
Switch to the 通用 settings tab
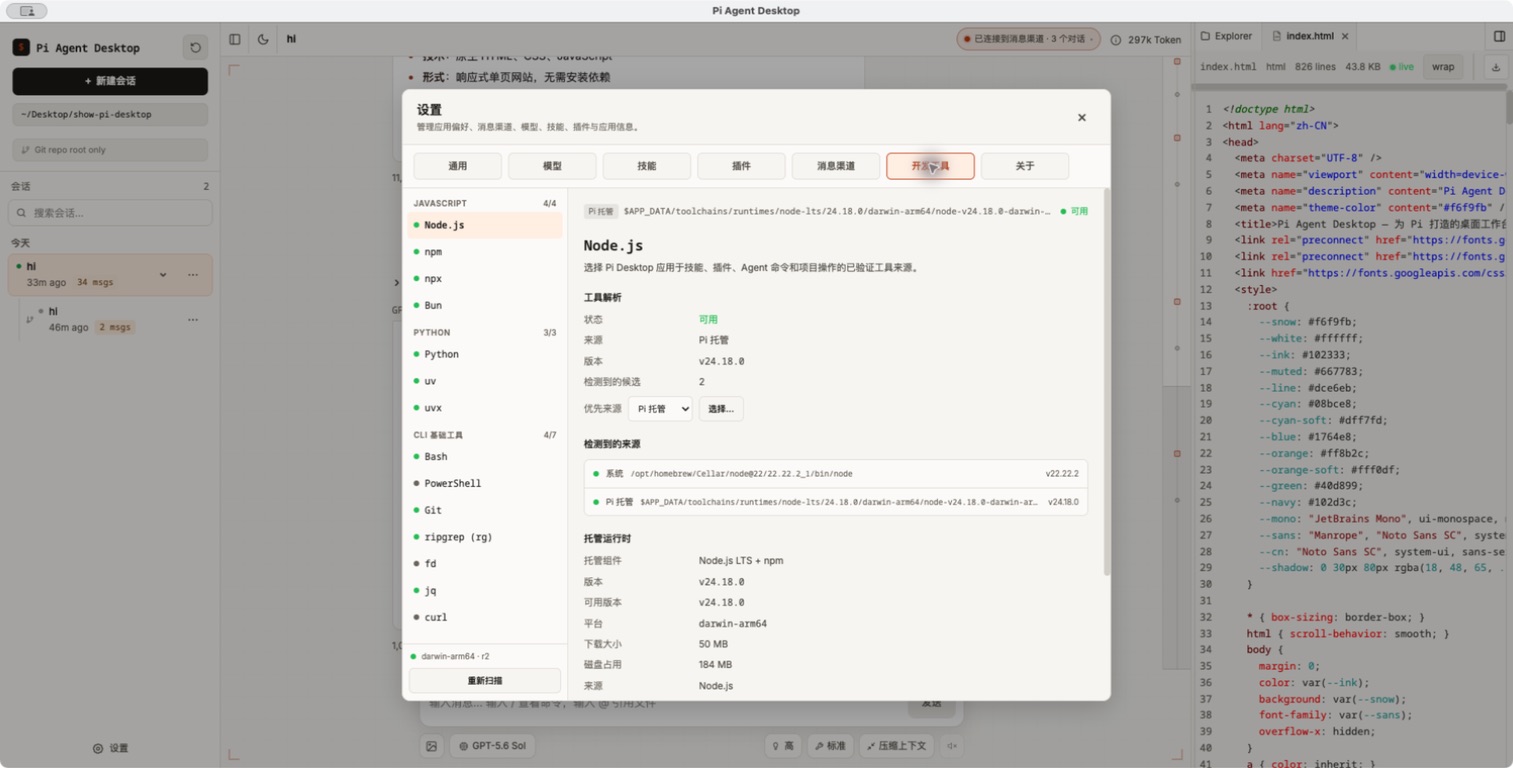point(458,166)
